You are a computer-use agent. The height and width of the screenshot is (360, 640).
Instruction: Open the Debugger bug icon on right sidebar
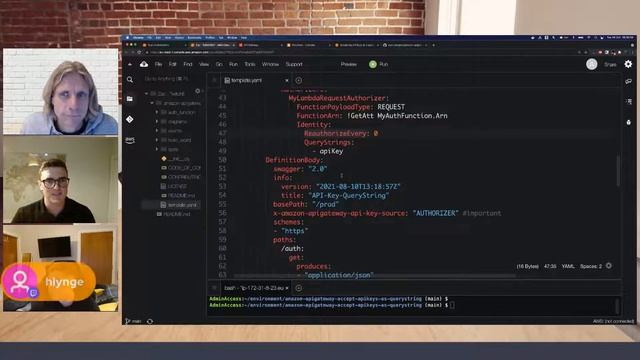(x=629, y=122)
